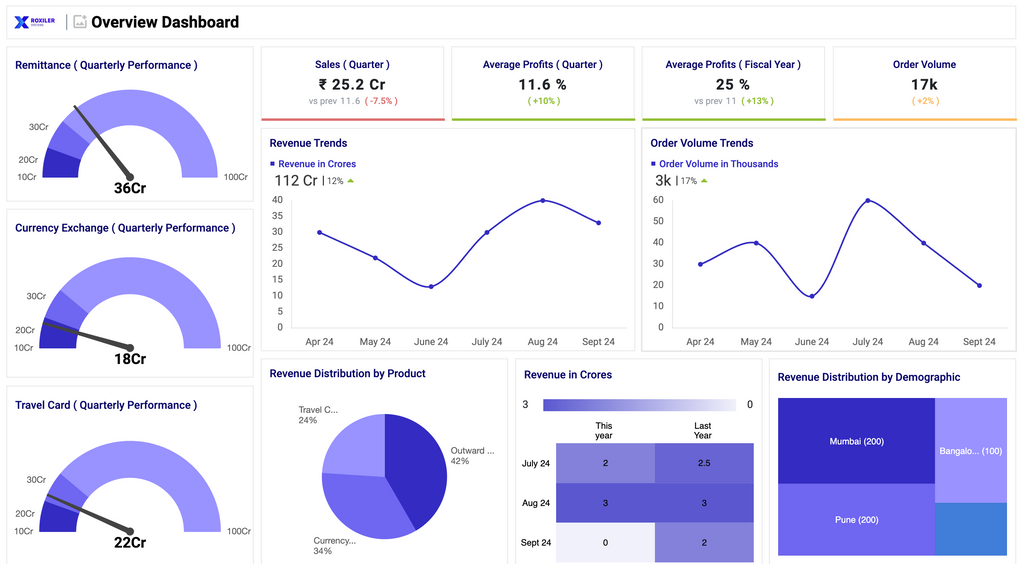Click the green up arrow next to 17%
The width and height of the screenshot is (1021, 564).
click(x=704, y=181)
